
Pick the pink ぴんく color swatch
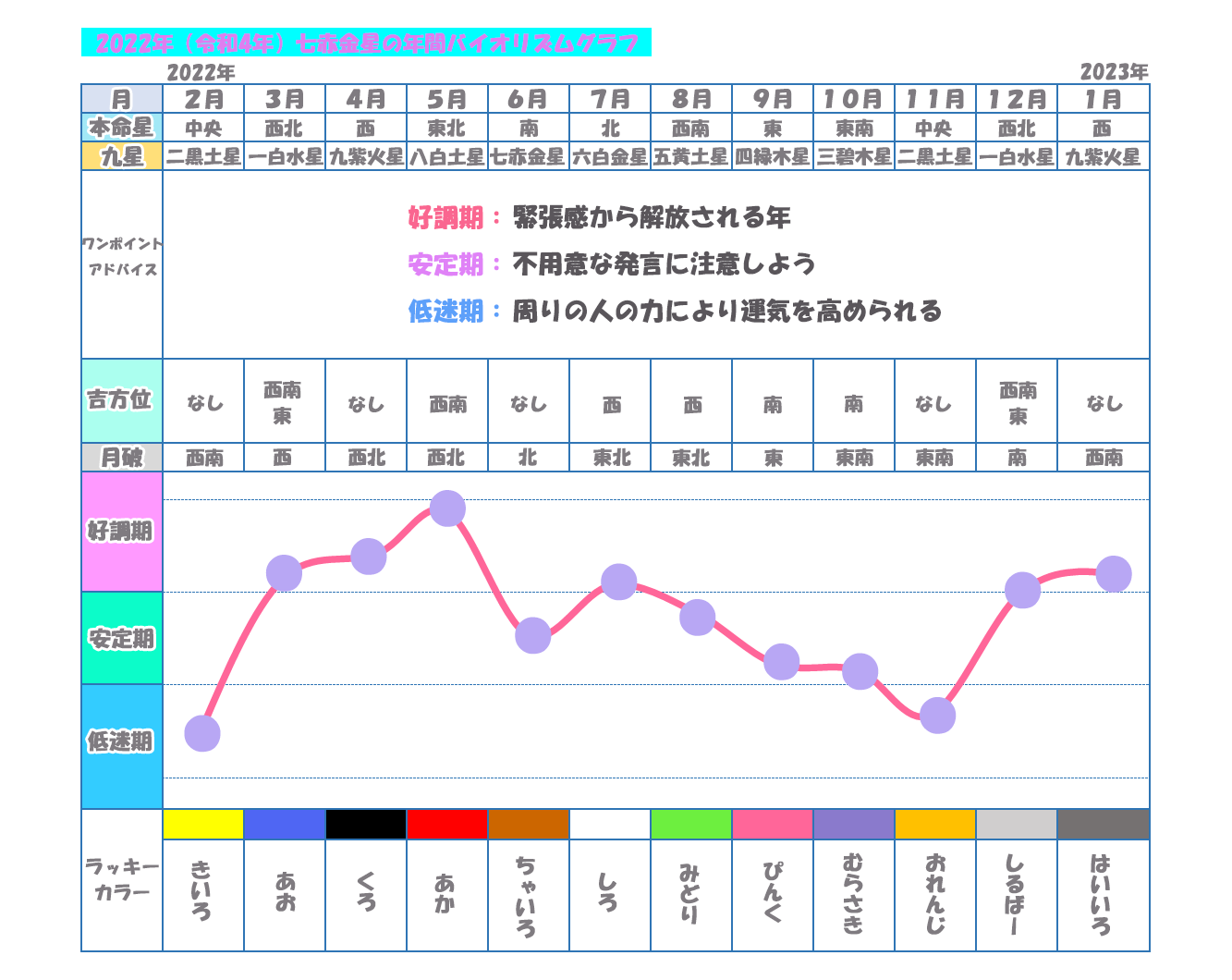click(x=773, y=824)
